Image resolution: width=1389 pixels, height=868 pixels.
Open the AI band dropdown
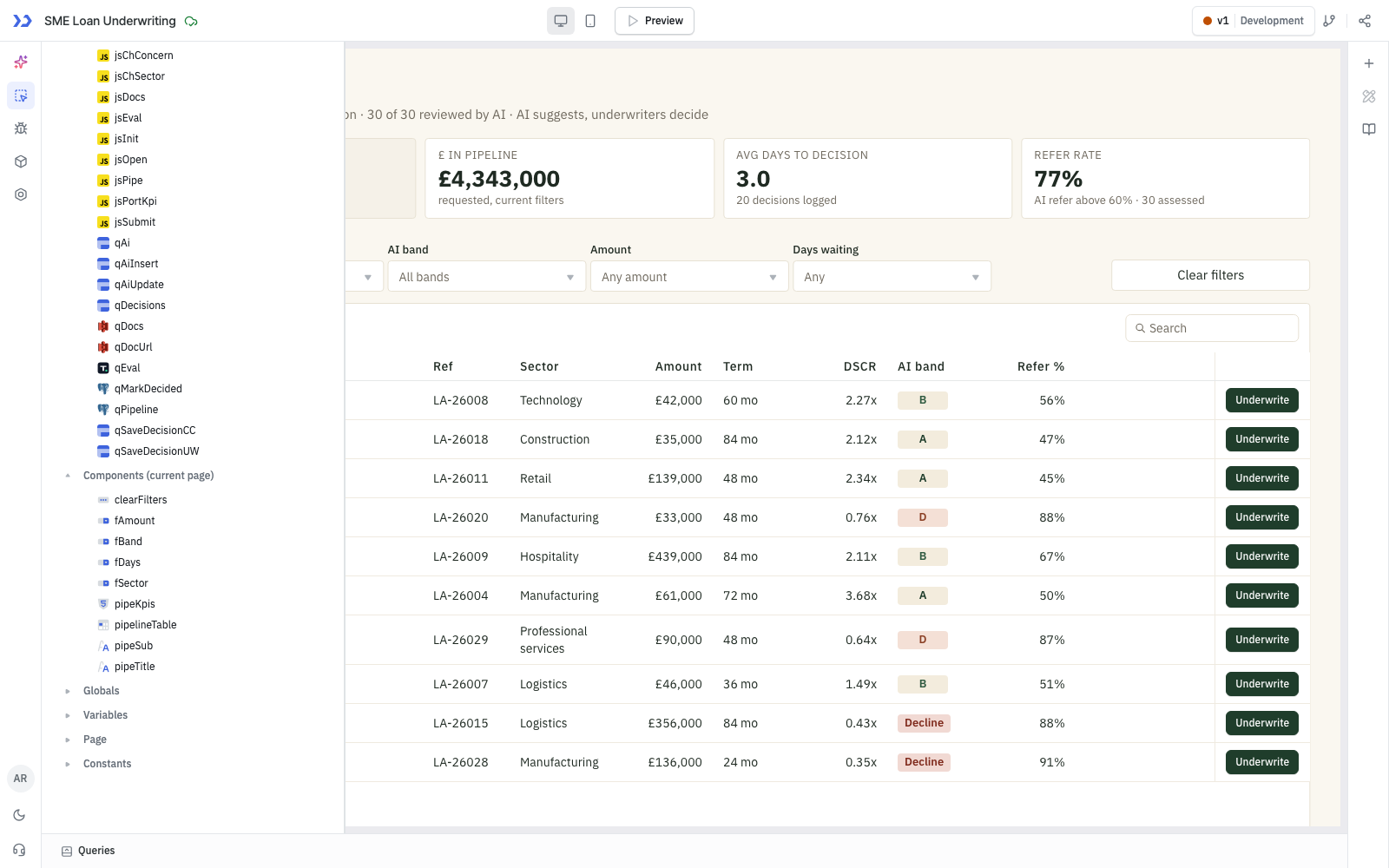[486, 277]
